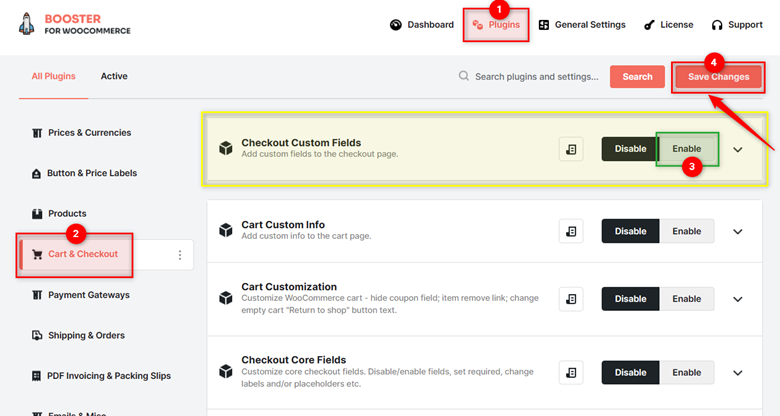The image size is (780, 416).
Task: Click the Button & Price Labels bag icon
Action: click(36, 173)
